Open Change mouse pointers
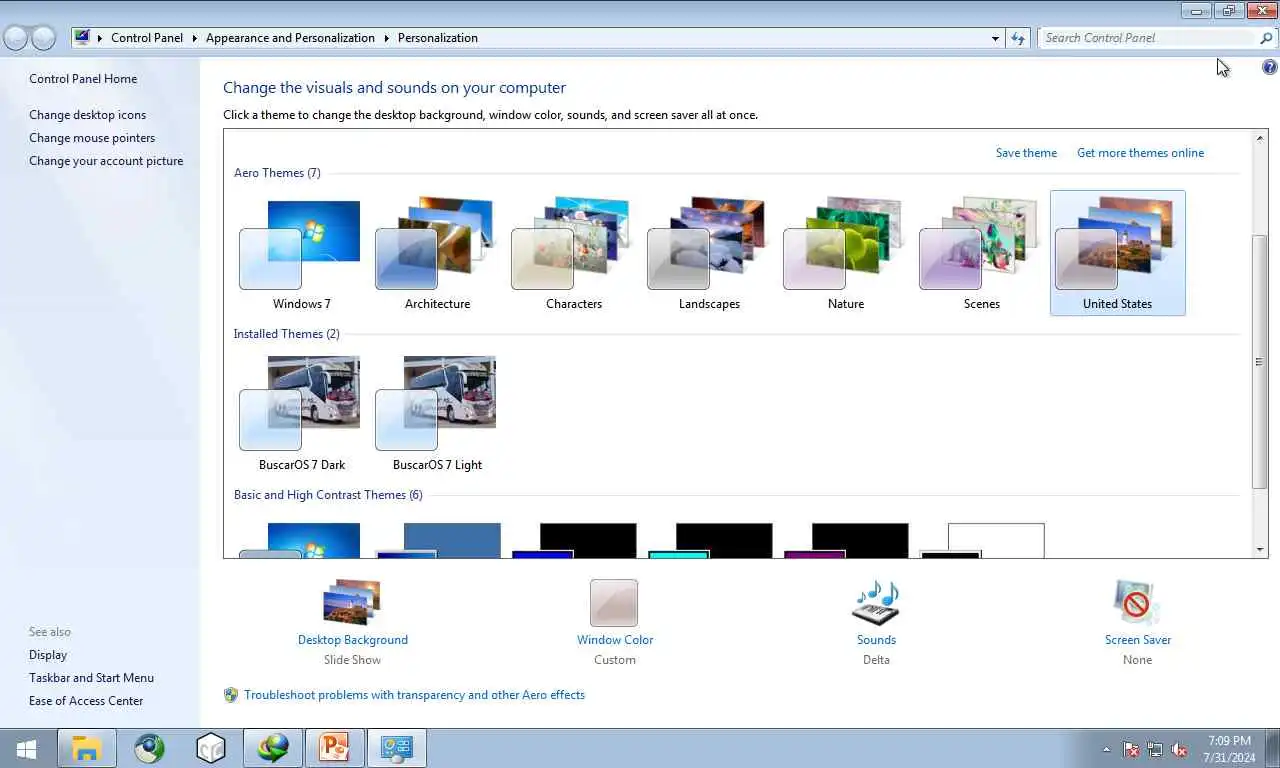Screen dimensions: 1280x768 click(92, 138)
